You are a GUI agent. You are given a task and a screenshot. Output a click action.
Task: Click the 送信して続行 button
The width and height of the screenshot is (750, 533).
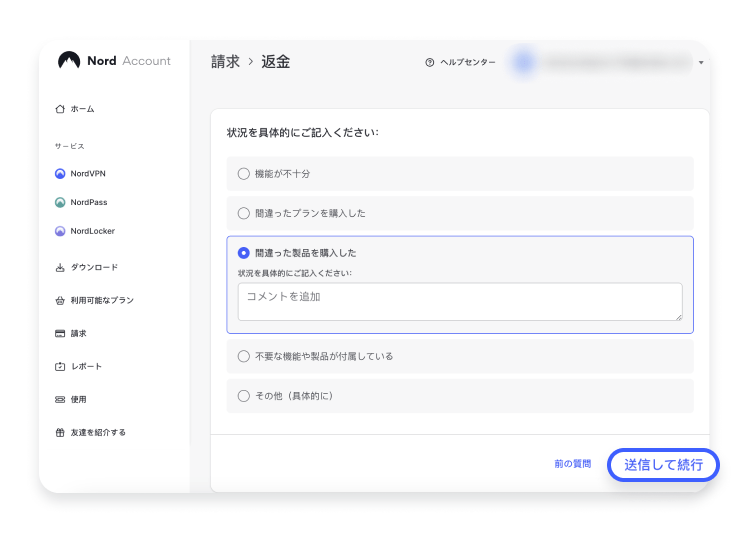(663, 465)
